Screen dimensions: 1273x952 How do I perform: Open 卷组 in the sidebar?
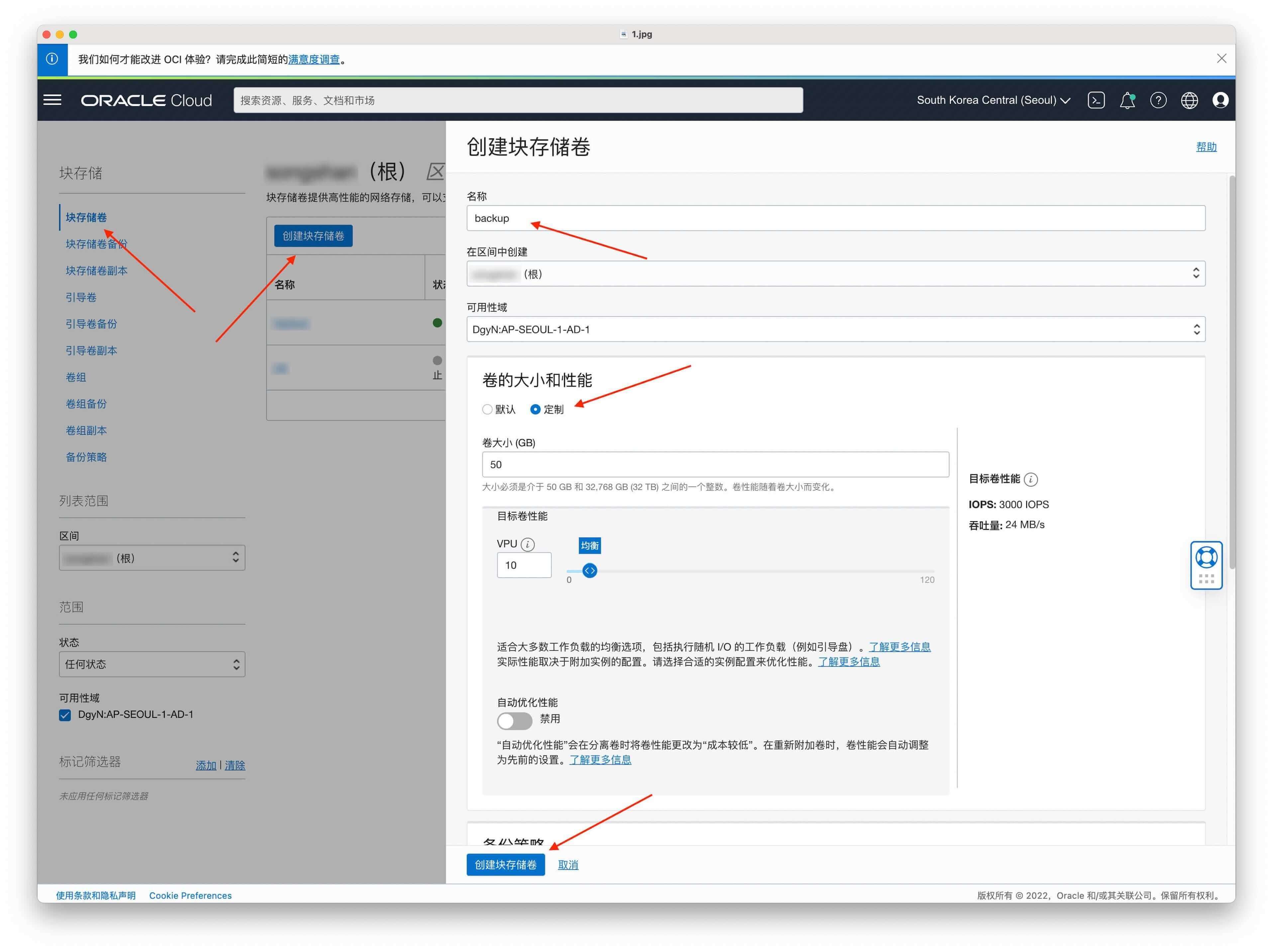76,377
